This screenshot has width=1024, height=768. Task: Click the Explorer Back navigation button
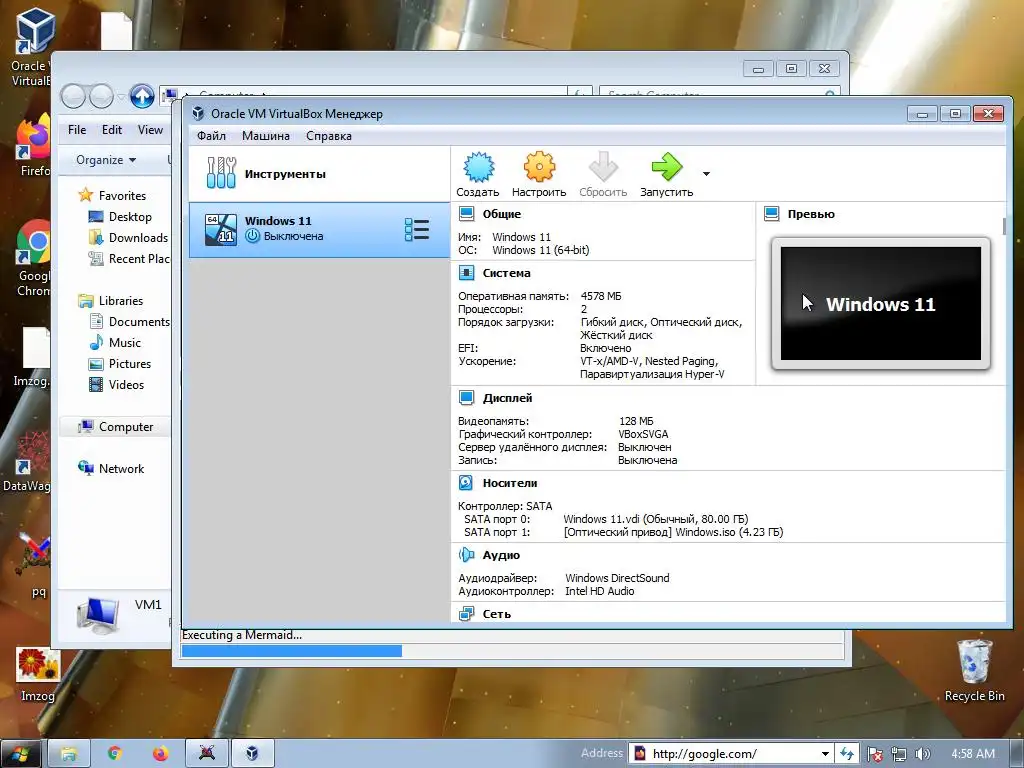coord(74,97)
